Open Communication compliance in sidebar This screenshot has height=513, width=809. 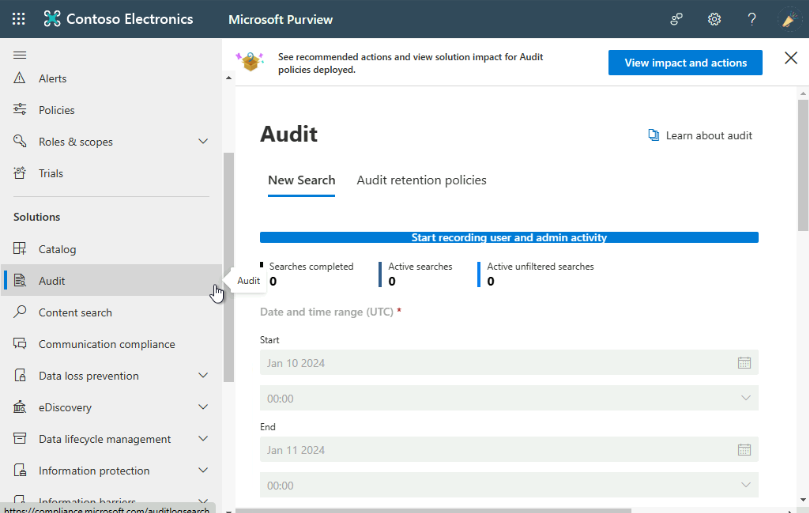pos(106,344)
